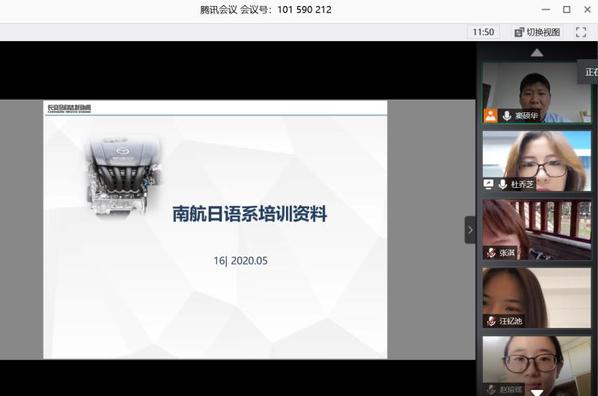The image size is (598, 396).
Task: Click muted microphone icon of 张淇
Action: tap(491, 253)
